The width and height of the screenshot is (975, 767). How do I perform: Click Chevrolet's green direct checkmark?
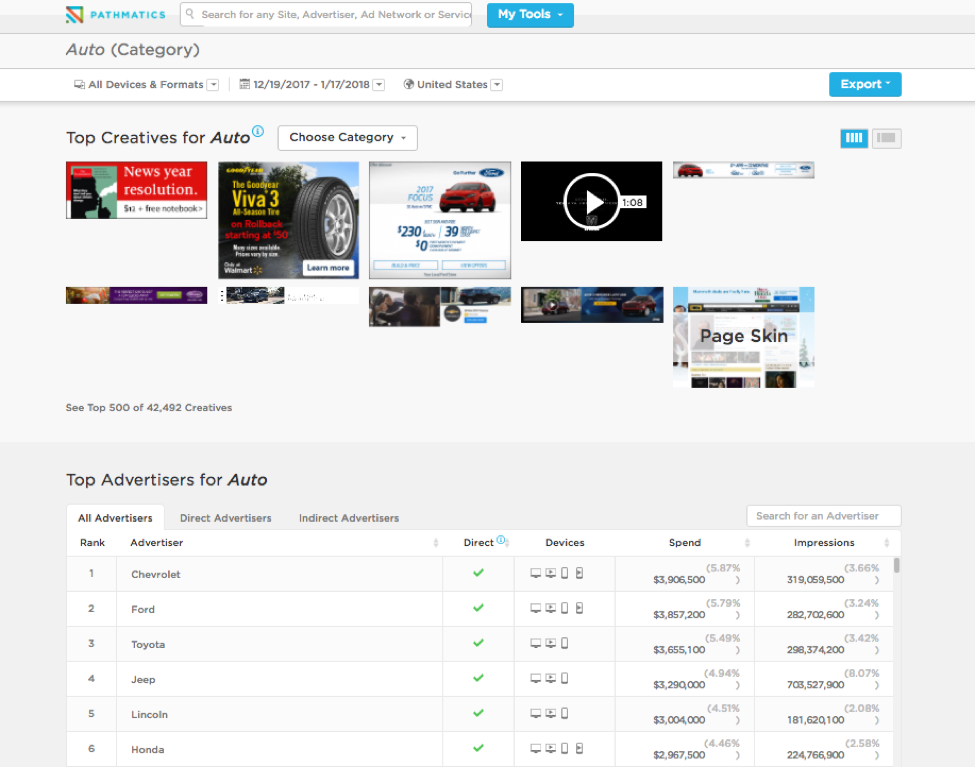click(x=478, y=573)
